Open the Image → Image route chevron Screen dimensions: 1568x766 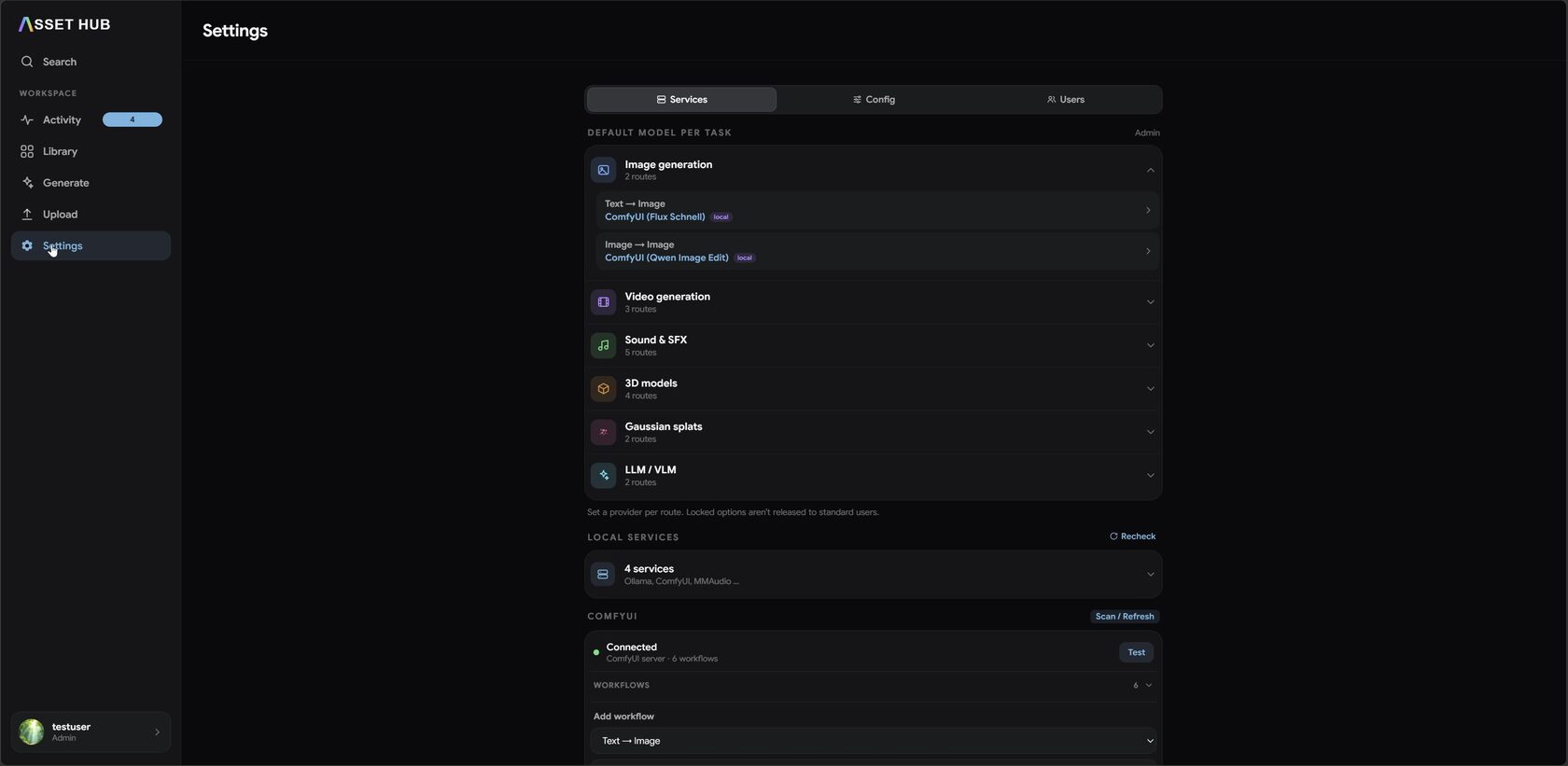tap(1148, 251)
